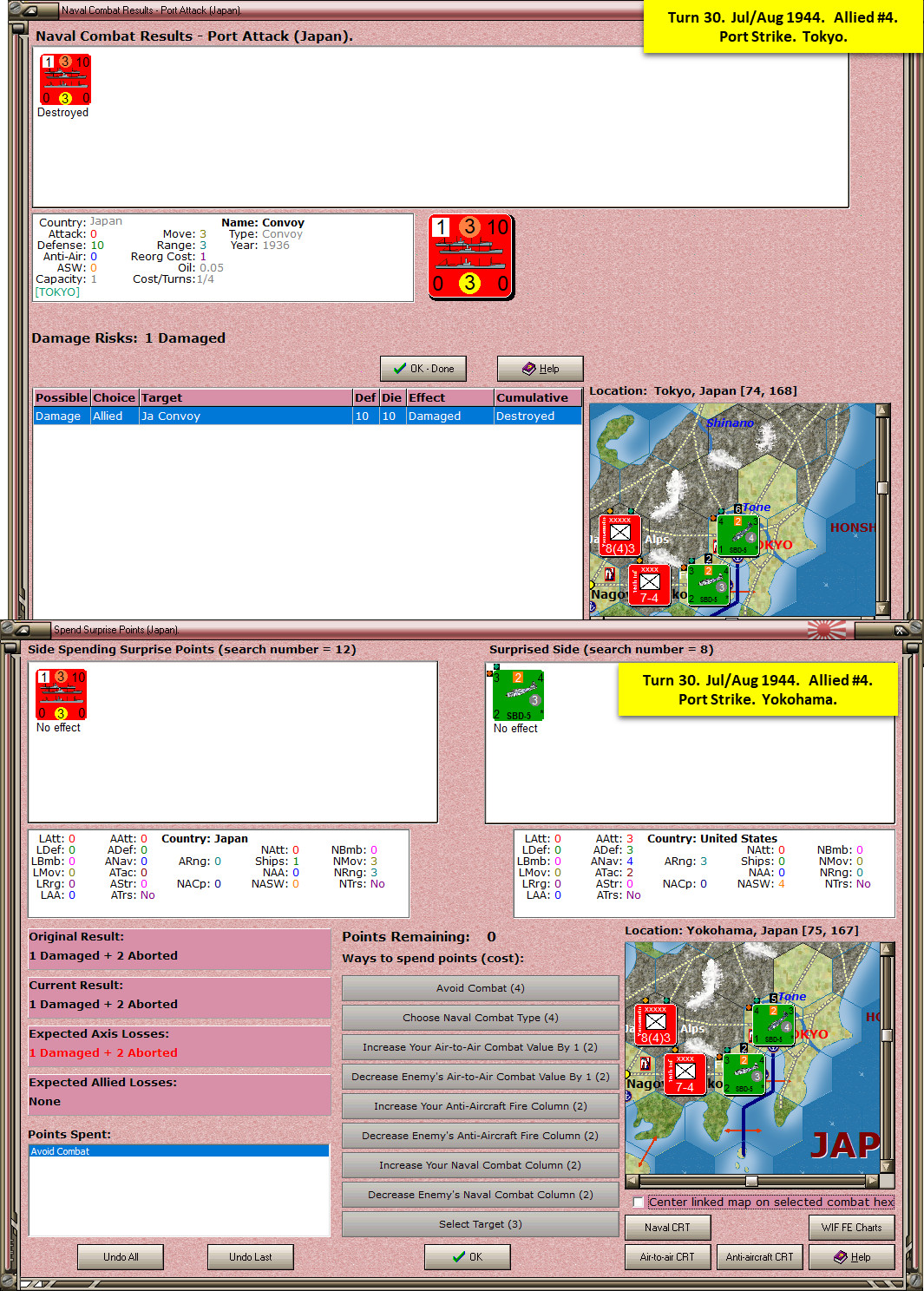Click the right scroll arrow under Yokohama map
Screen dimensions: 924x1291
point(872,1181)
